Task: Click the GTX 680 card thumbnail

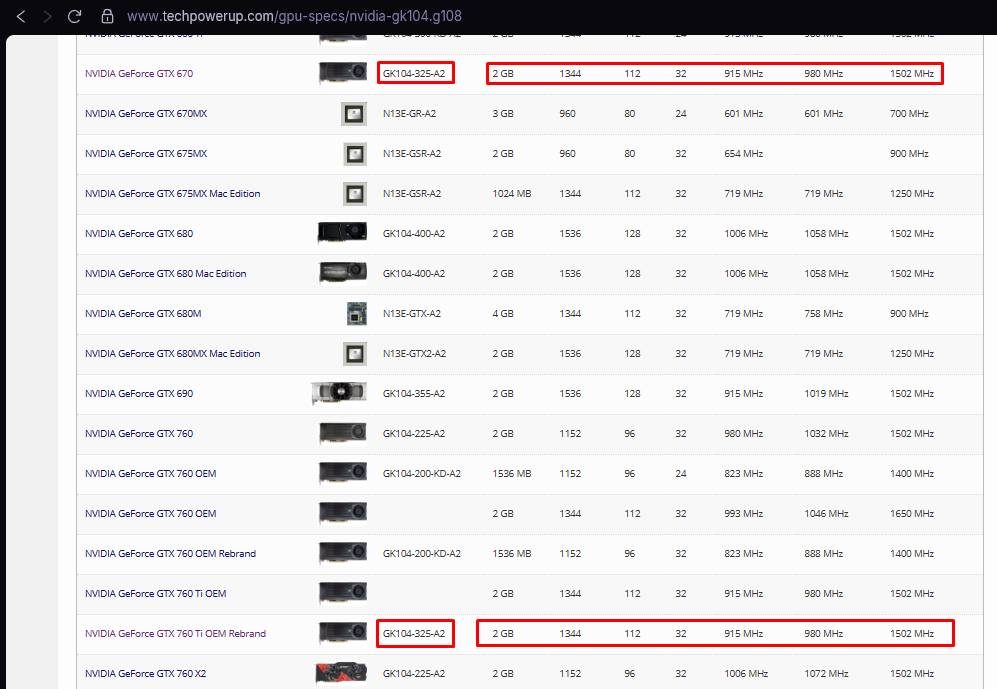Action: (342, 233)
